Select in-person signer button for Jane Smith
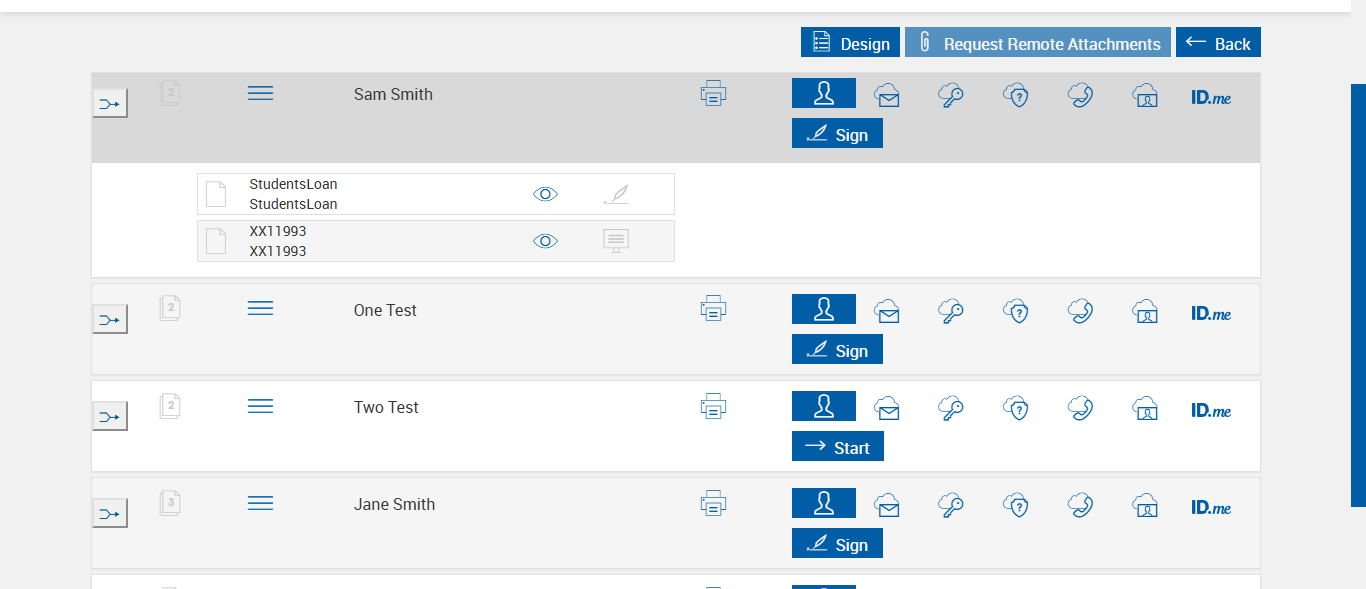1366x589 pixels. (x=823, y=503)
